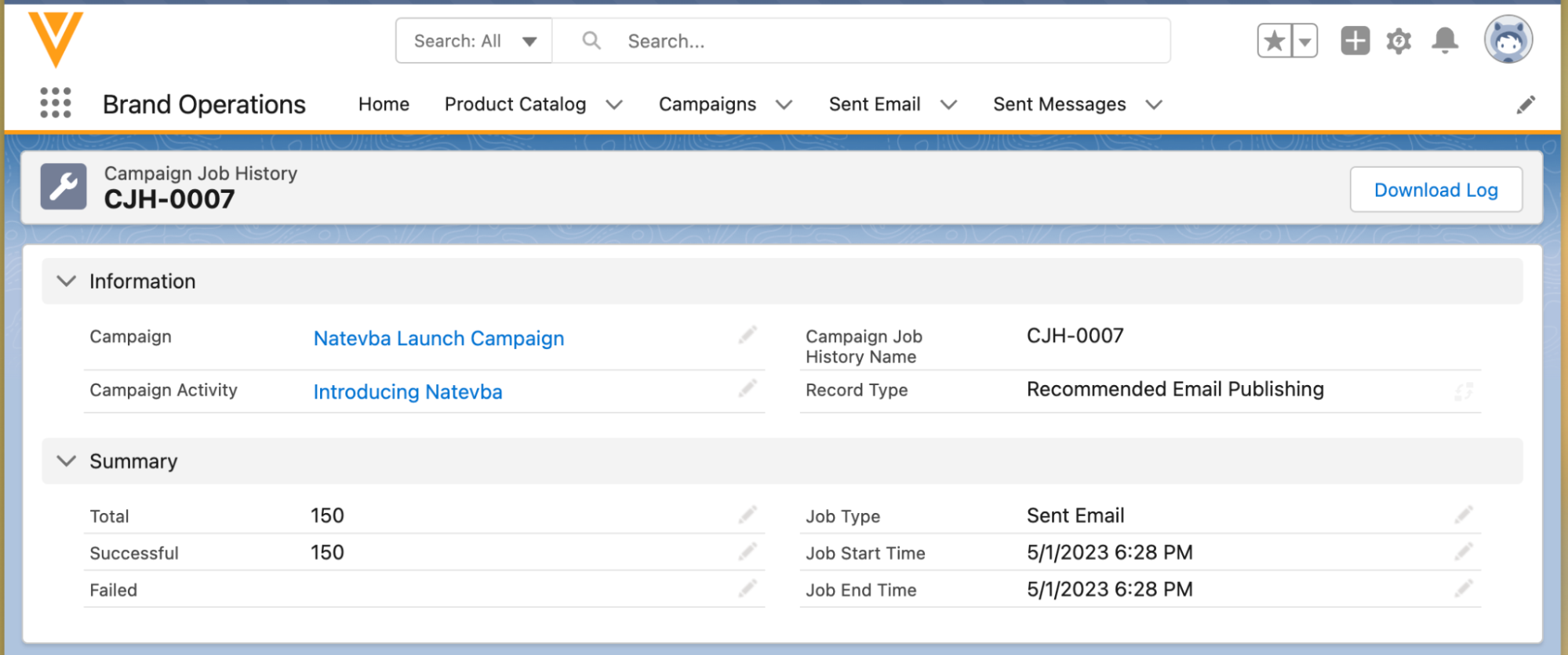1568x655 pixels.
Task: Open the favorites list dropdown arrow
Action: 1304,41
